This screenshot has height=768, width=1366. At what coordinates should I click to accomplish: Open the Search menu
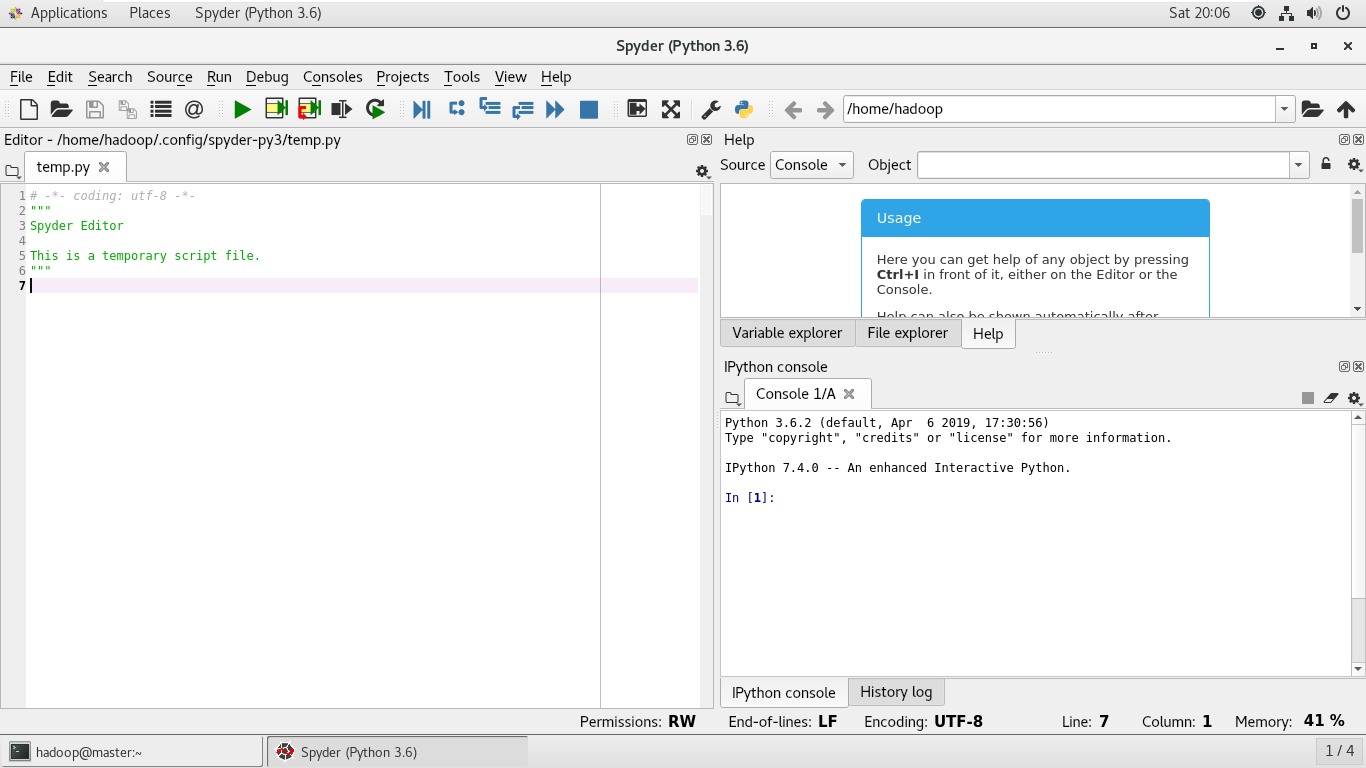point(110,77)
